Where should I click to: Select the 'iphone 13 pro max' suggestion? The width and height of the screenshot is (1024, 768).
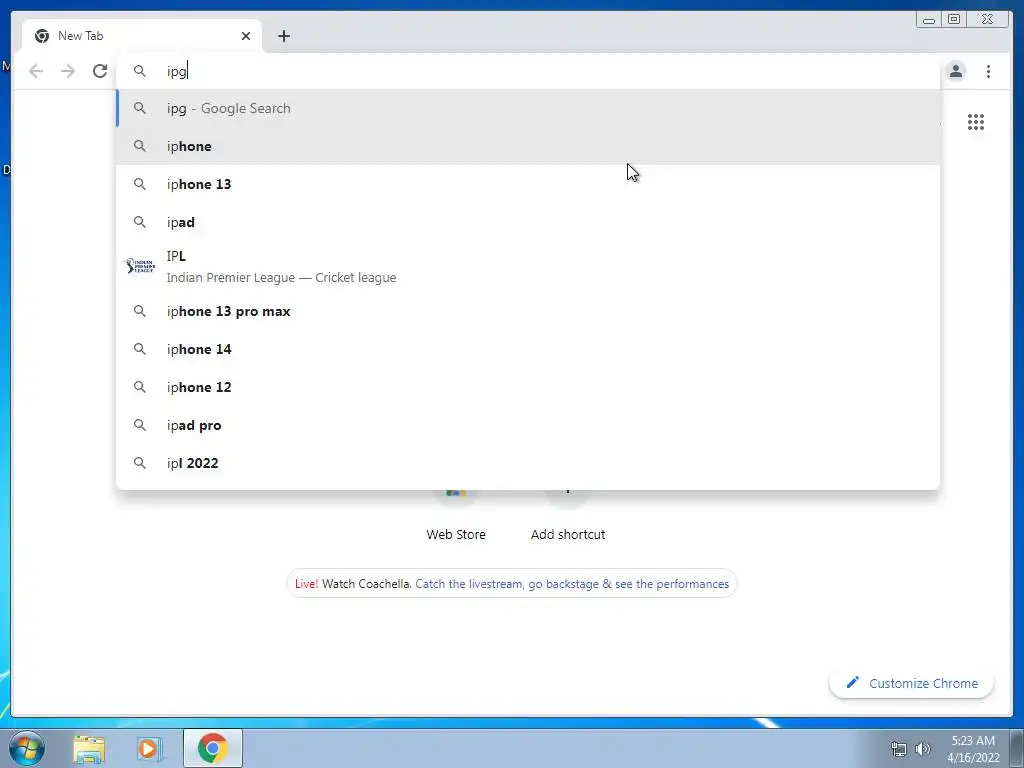pos(528,312)
